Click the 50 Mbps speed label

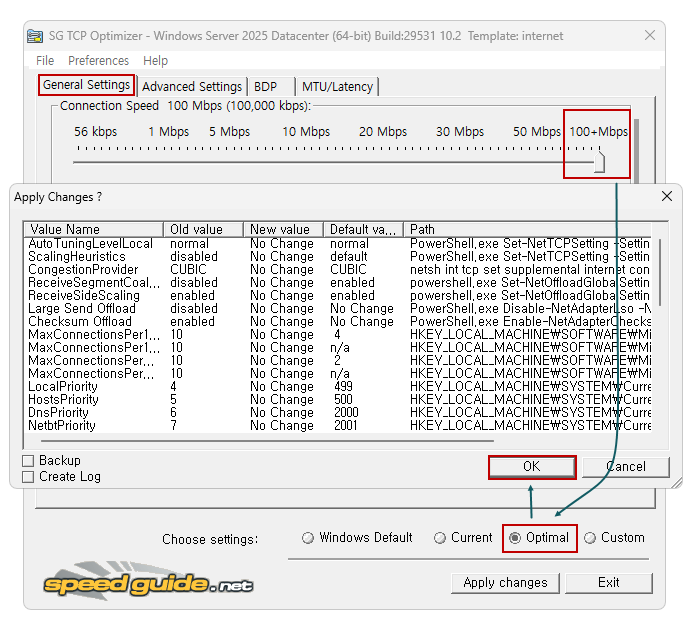pyautogui.click(x=537, y=132)
